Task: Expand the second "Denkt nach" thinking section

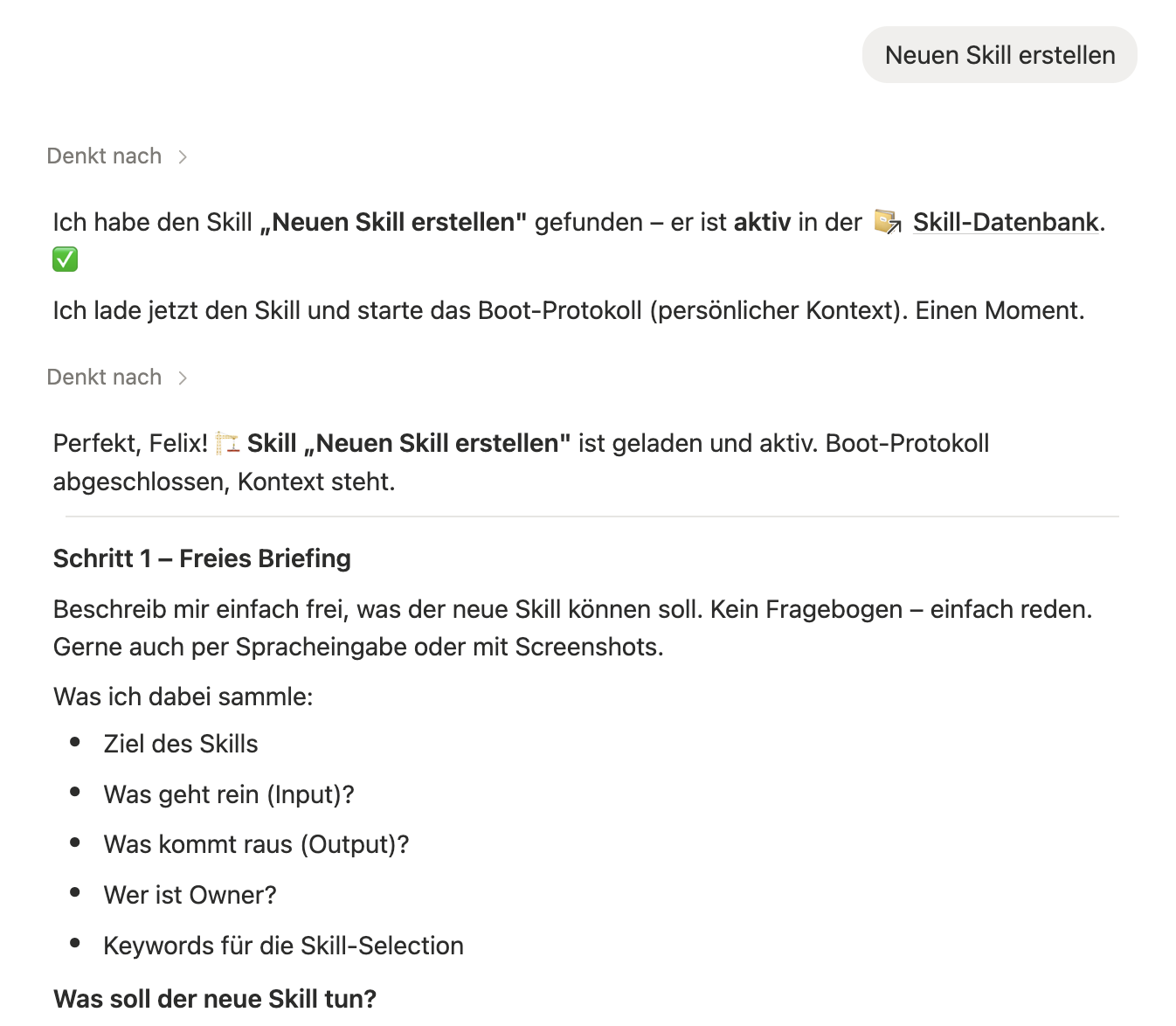Action: [104, 378]
